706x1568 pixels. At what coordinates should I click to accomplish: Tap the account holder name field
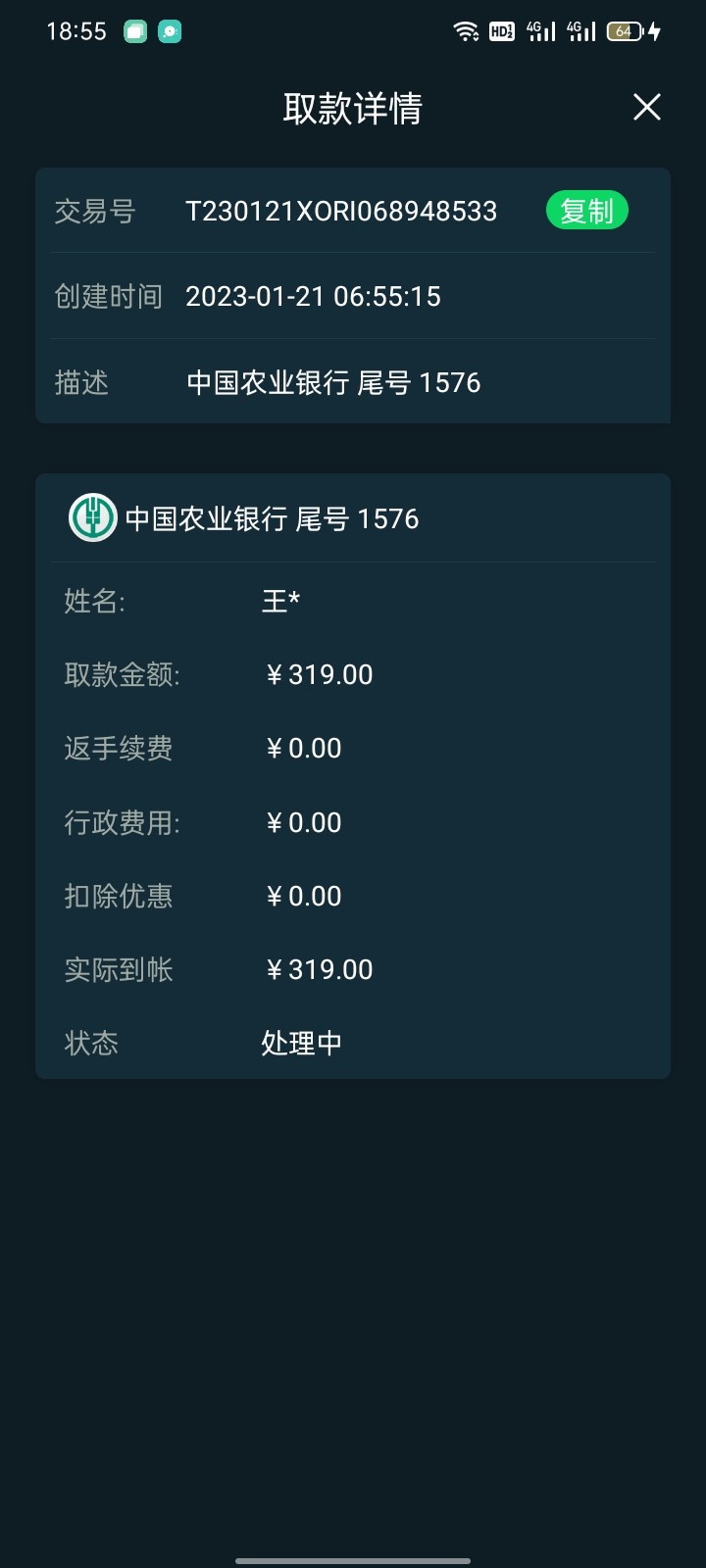(280, 601)
